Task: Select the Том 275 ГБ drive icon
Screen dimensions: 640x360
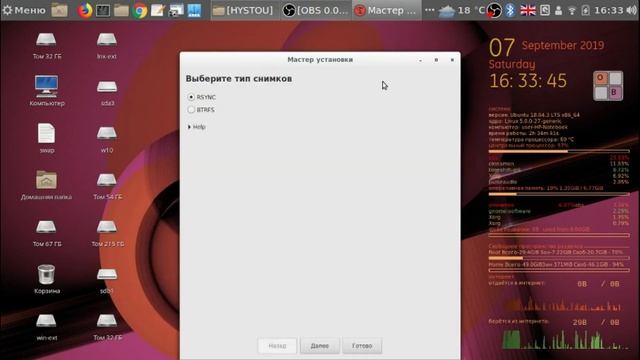Action: (107, 233)
